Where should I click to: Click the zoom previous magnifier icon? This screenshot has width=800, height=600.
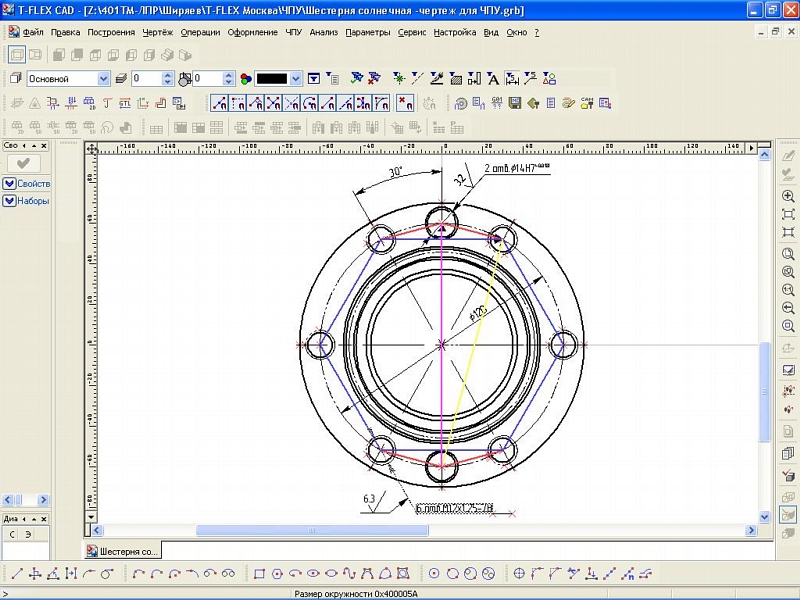coord(788,308)
